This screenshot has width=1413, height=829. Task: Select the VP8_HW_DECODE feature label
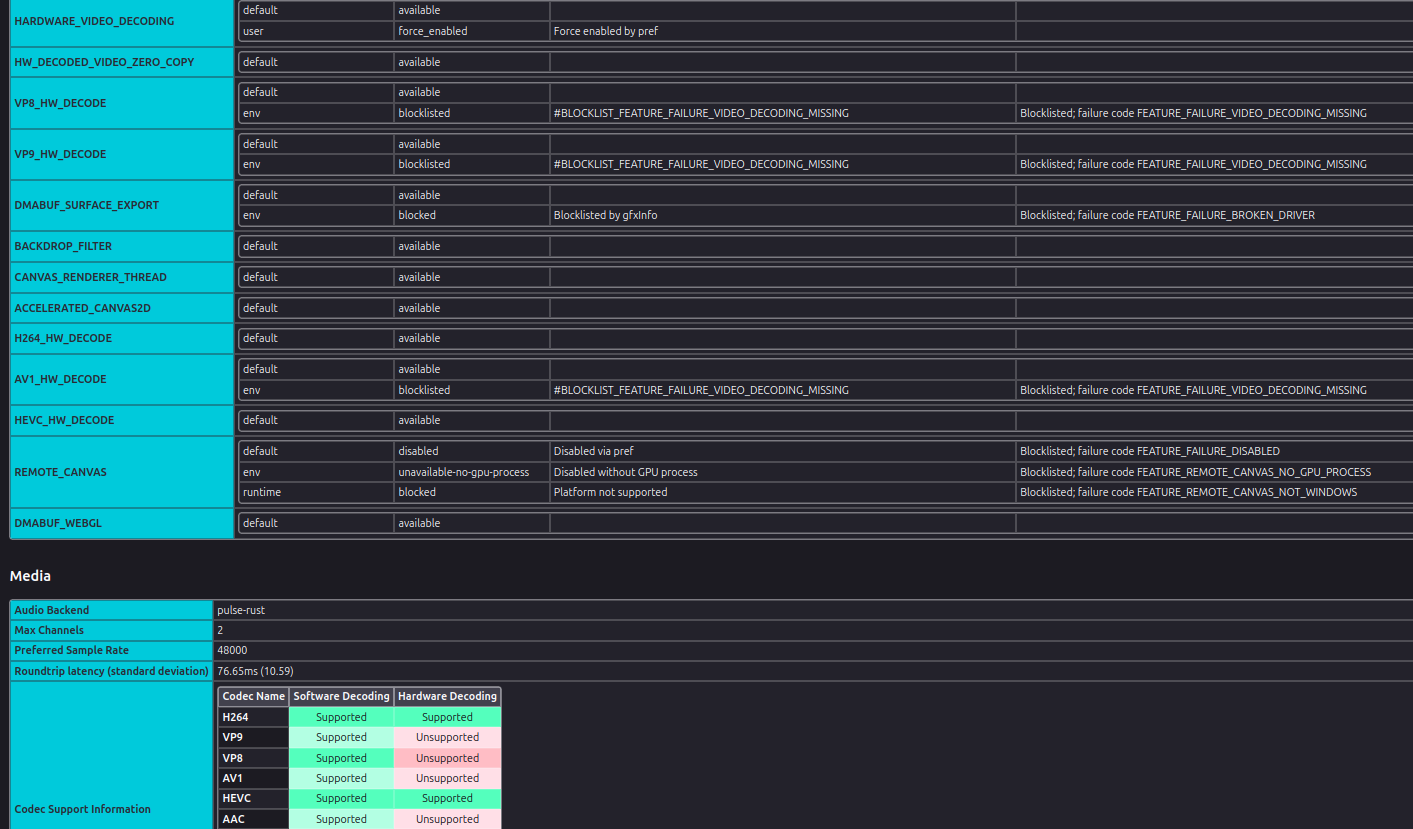coord(60,103)
